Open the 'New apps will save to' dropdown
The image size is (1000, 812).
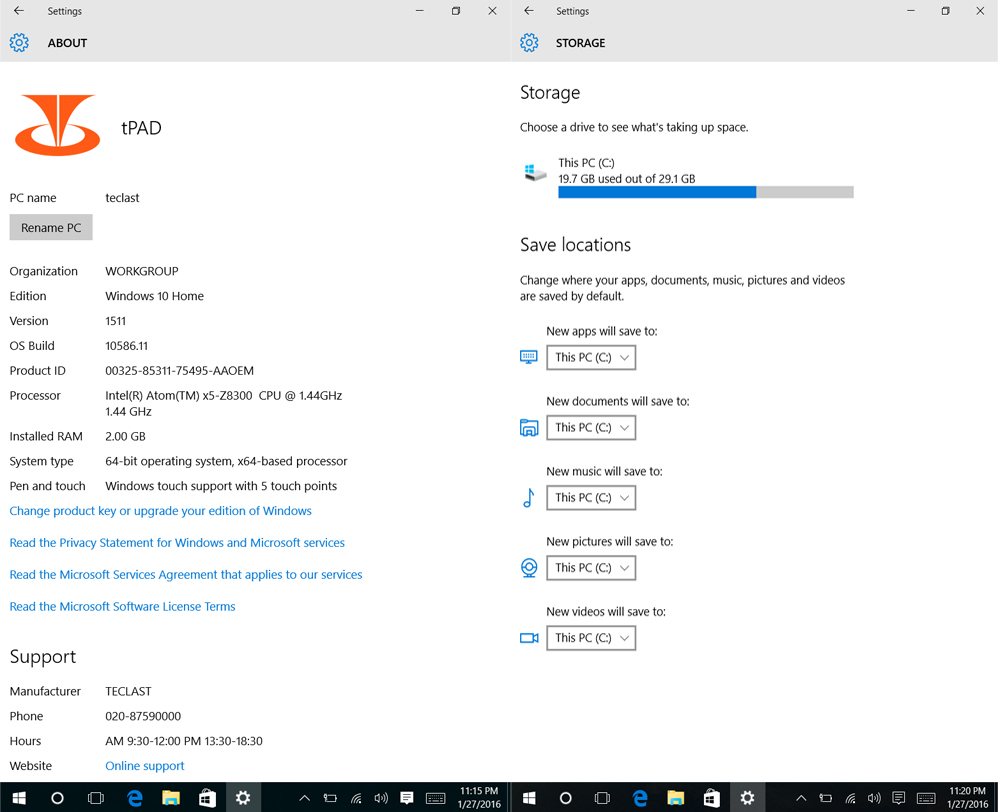[x=591, y=357]
